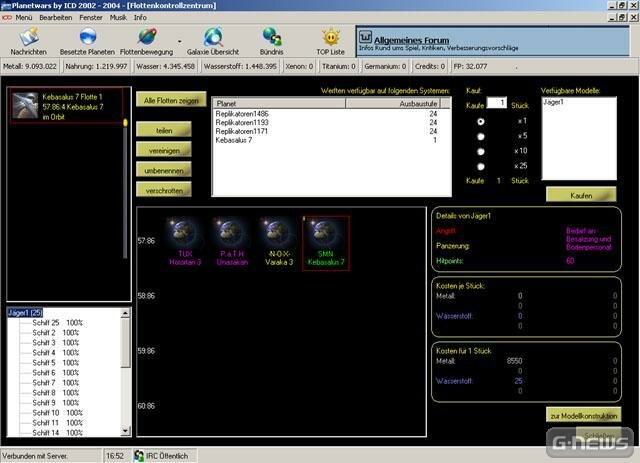Select the Replikatoren1486 shipyard row
The width and height of the screenshot is (640, 463).
pos(331,114)
